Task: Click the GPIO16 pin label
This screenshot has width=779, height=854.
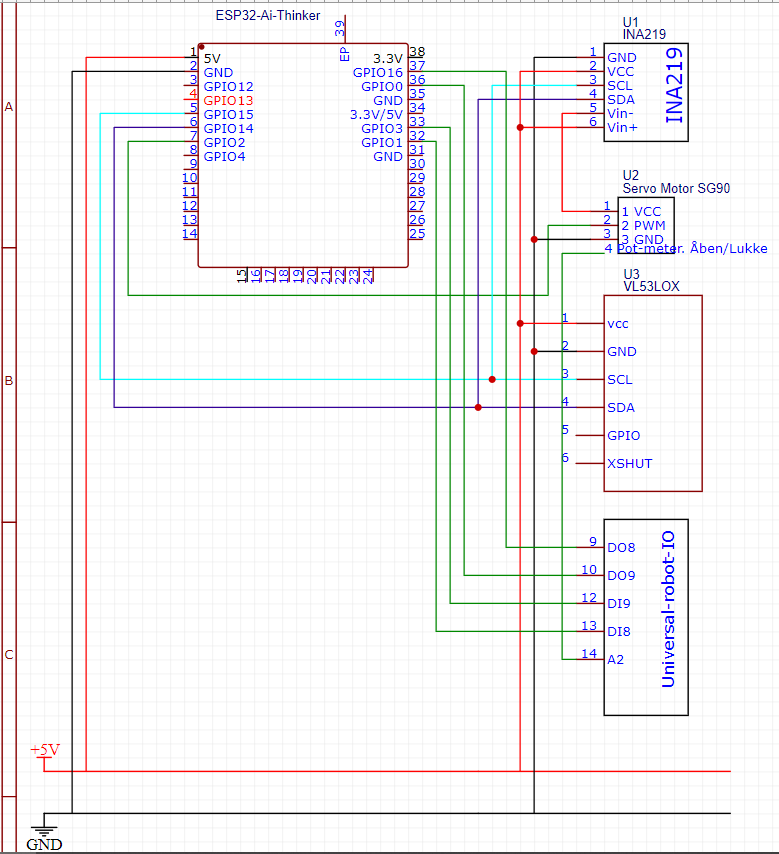Action: tap(378, 73)
